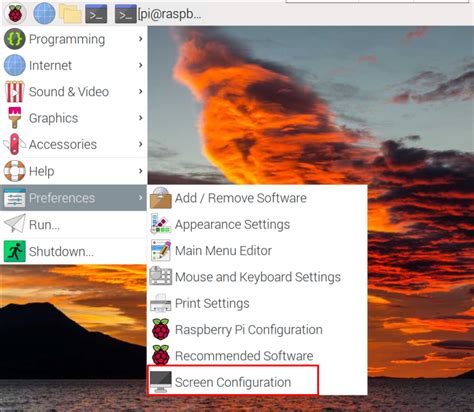This screenshot has width=474, height=412.
Task: Launch the web browser globe icon in taskbar
Action: [x=44, y=13]
